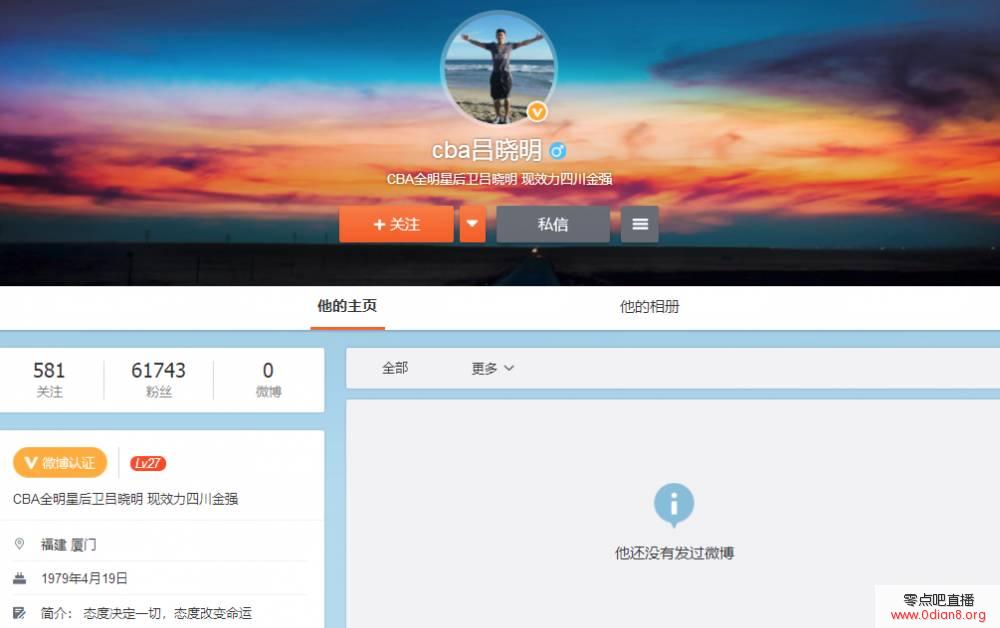Click the location pin icon
This screenshot has height=628, width=1000.
(19, 544)
